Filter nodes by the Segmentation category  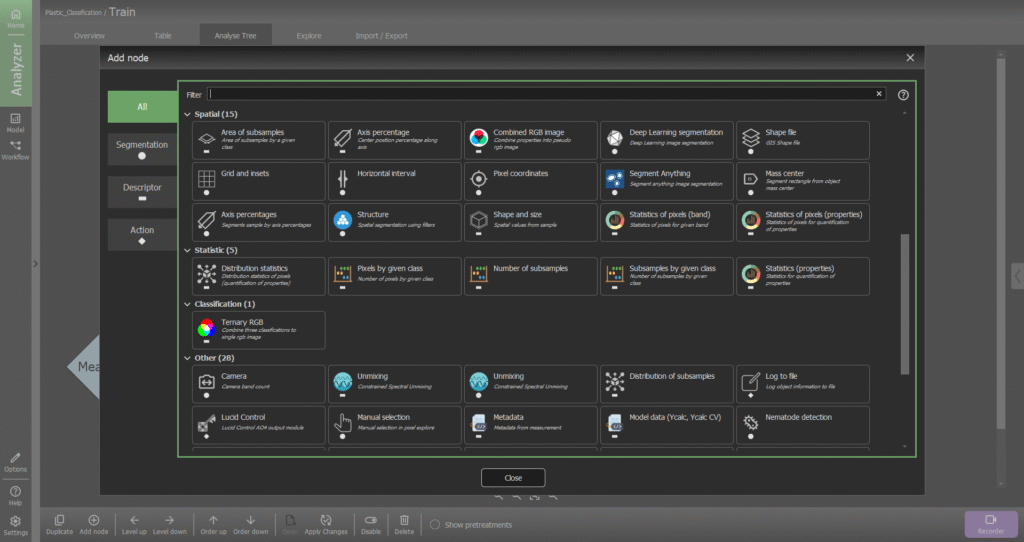click(142, 149)
